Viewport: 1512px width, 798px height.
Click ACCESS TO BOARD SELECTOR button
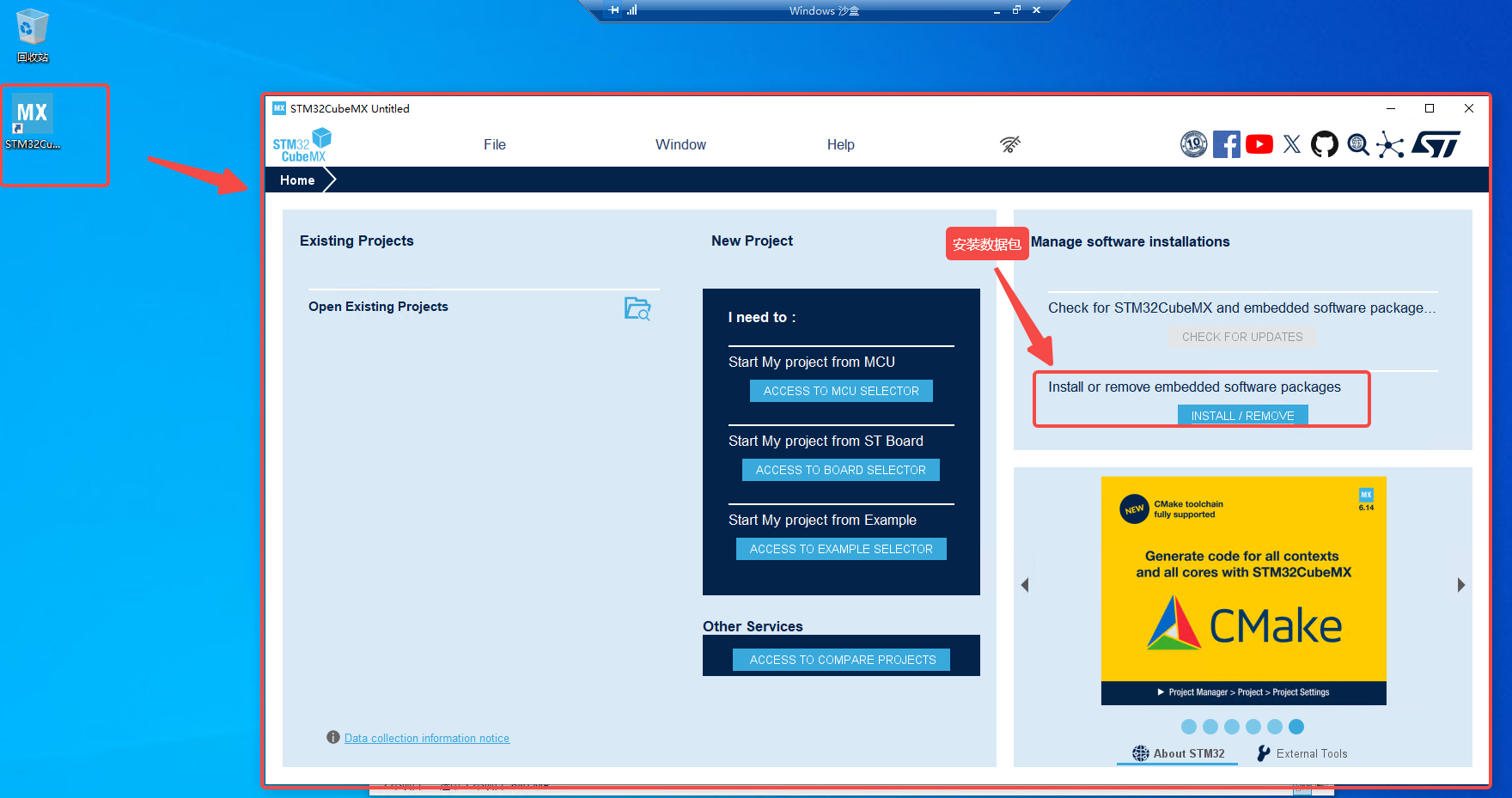pyautogui.click(x=840, y=470)
